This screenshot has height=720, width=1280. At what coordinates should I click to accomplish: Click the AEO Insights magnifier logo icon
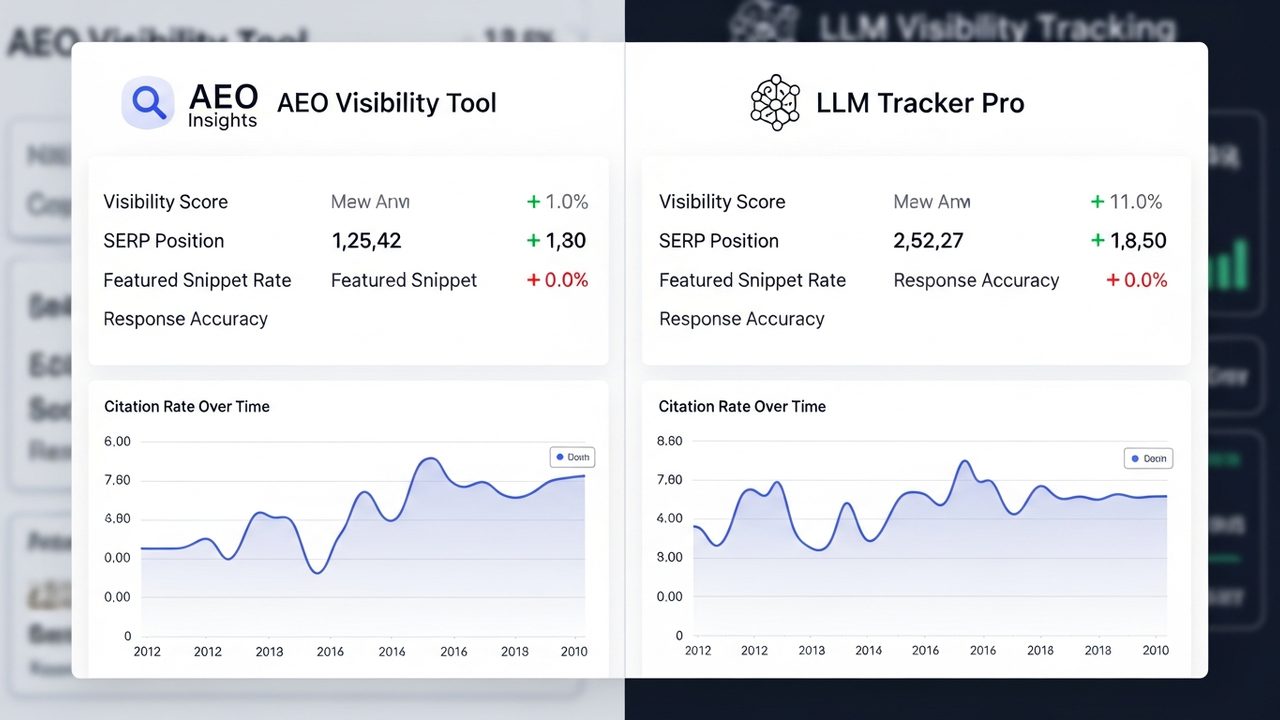point(148,103)
